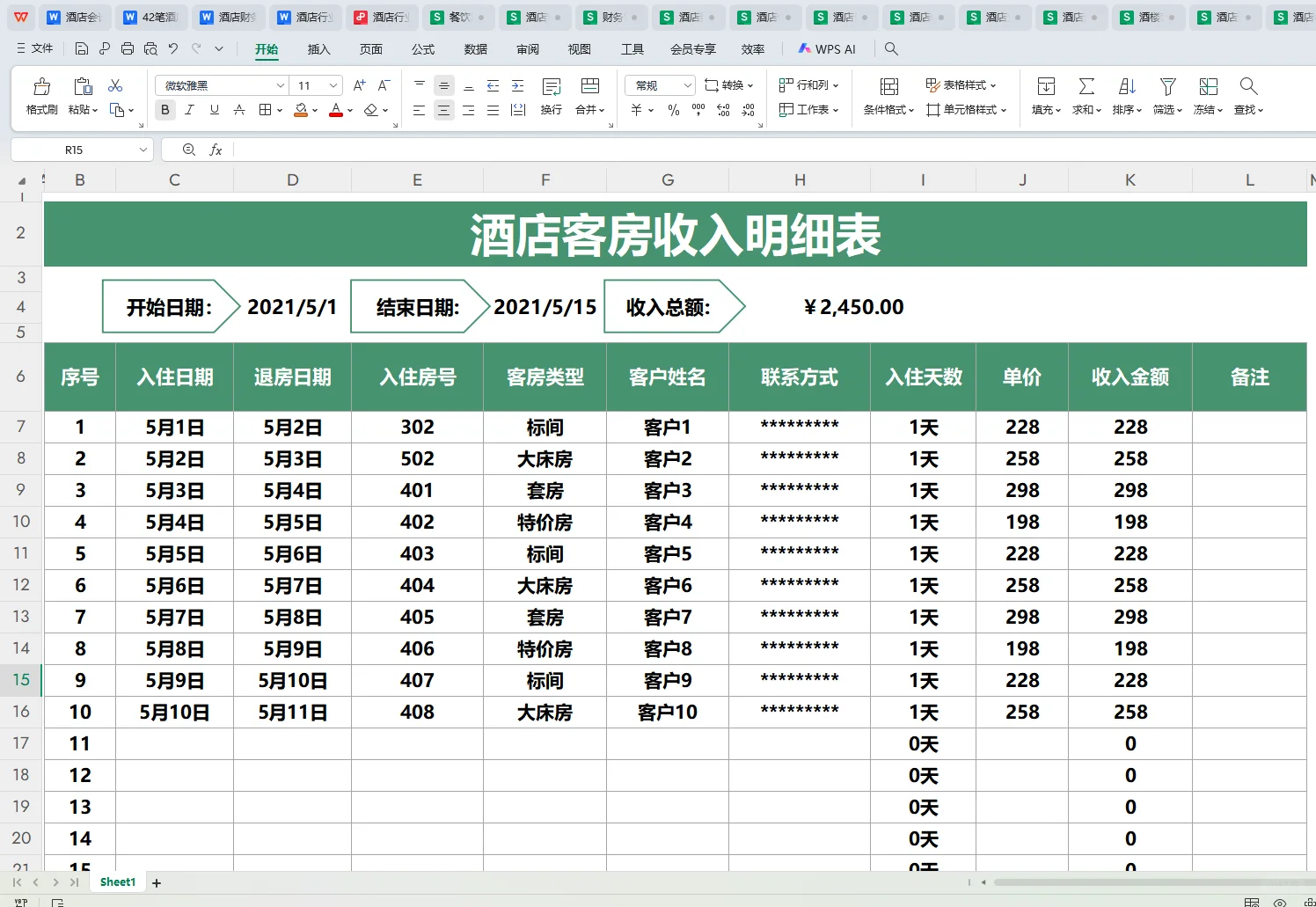Click the Paste (粘贴) clipboard icon
Image resolution: width=1316 pixels, height=907 pixels.
(x=83, y=86)
